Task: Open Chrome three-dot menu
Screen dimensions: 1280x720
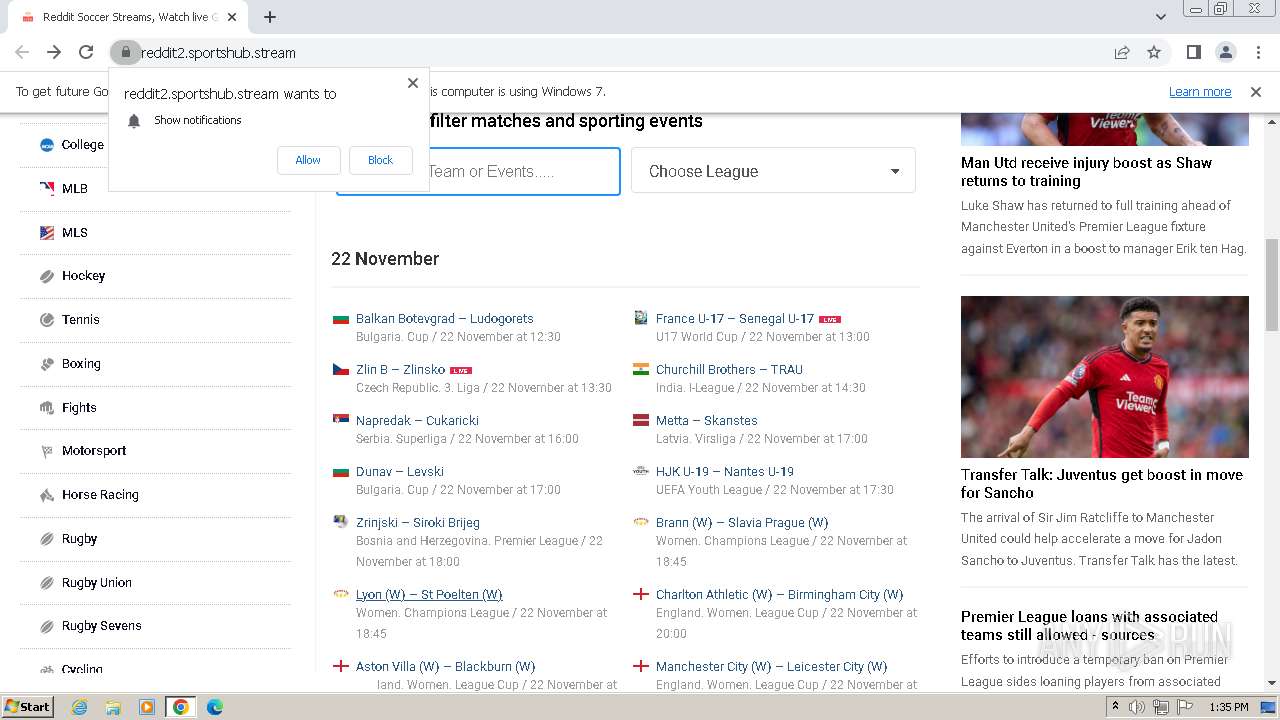Action: pos(1257,52)
